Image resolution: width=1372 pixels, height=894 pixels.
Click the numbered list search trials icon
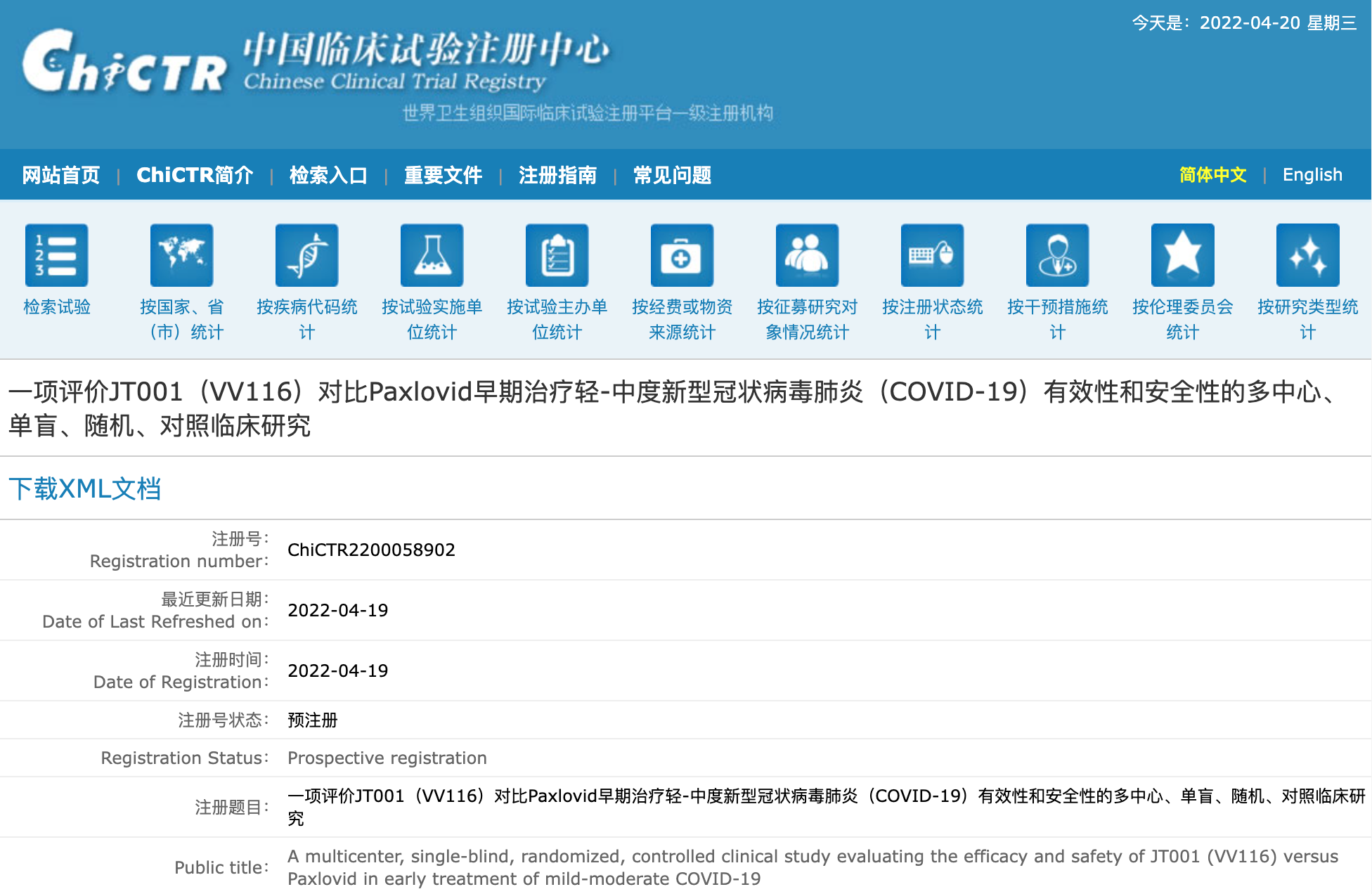point(56,255)
